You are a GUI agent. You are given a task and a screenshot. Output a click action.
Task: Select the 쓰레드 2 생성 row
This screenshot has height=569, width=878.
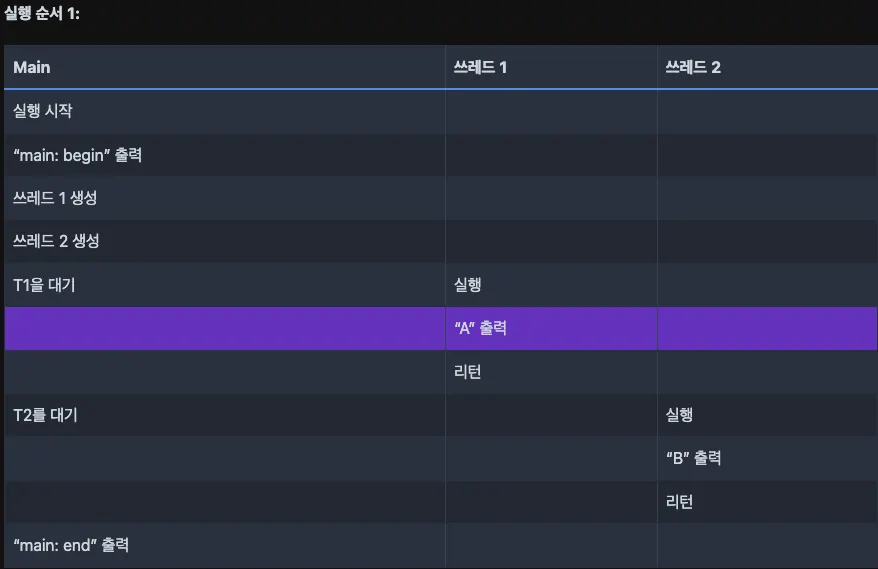click(441, 241)
